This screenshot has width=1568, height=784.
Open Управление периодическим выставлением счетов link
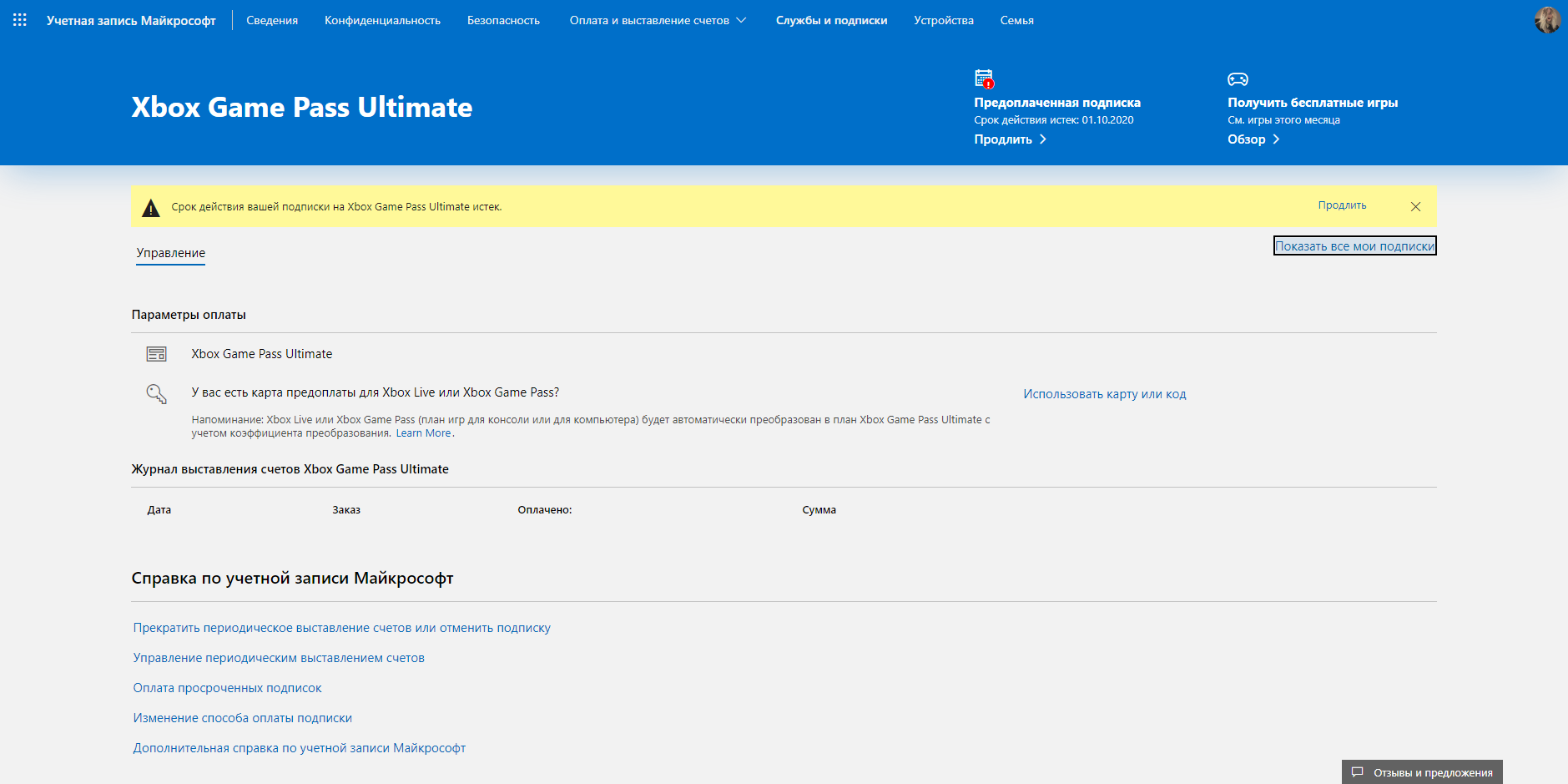(x=279, y=658)
